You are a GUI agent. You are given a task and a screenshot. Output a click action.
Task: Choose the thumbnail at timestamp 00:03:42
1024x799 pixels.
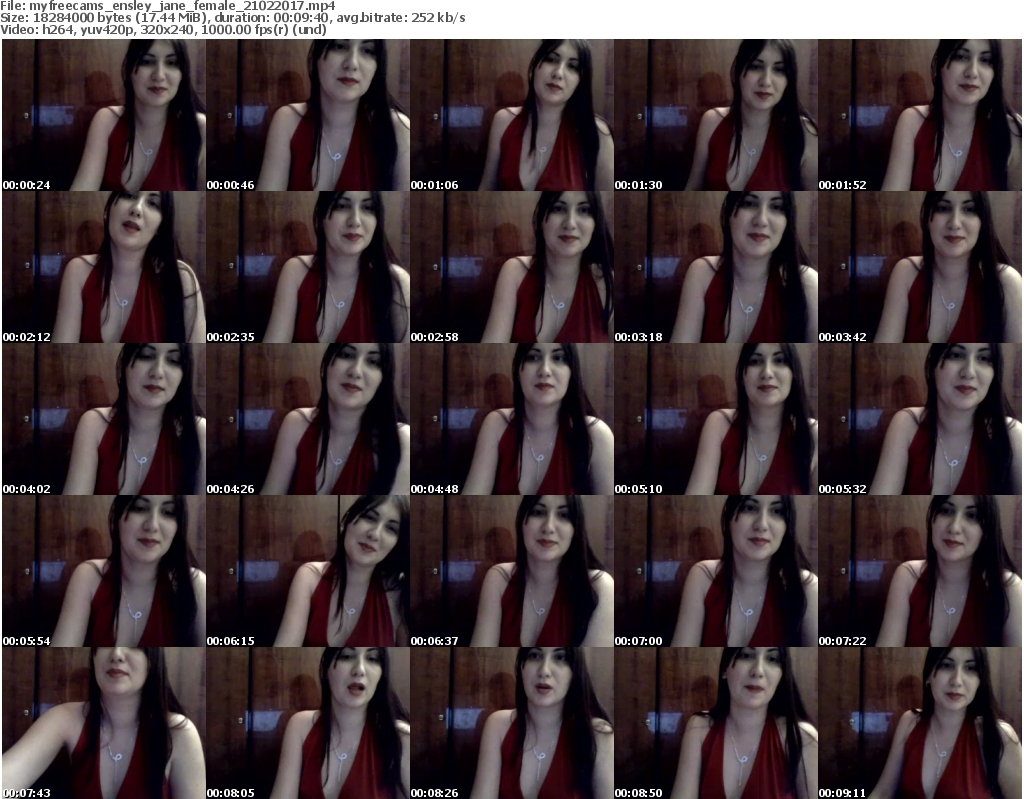click(x=920, y=267)
